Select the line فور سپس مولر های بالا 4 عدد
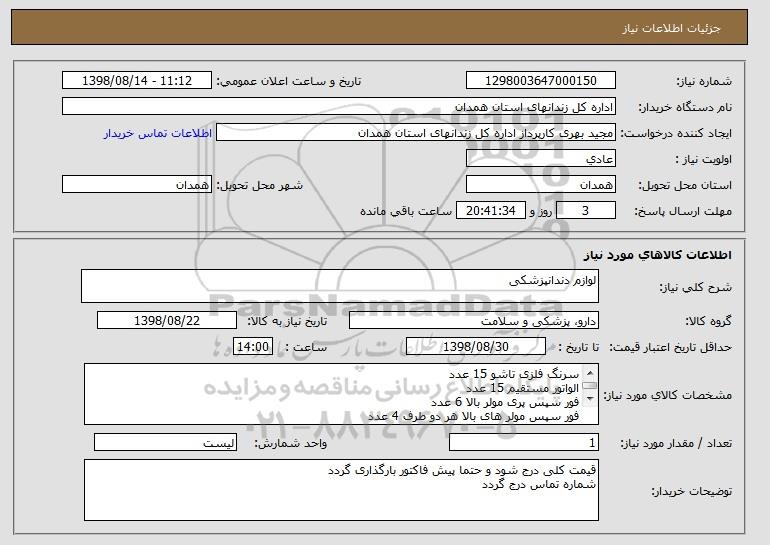 pos(474,416)
